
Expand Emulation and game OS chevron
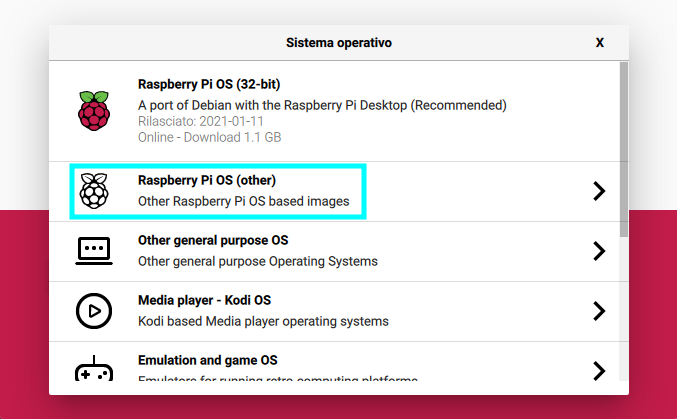pos(599,371)
